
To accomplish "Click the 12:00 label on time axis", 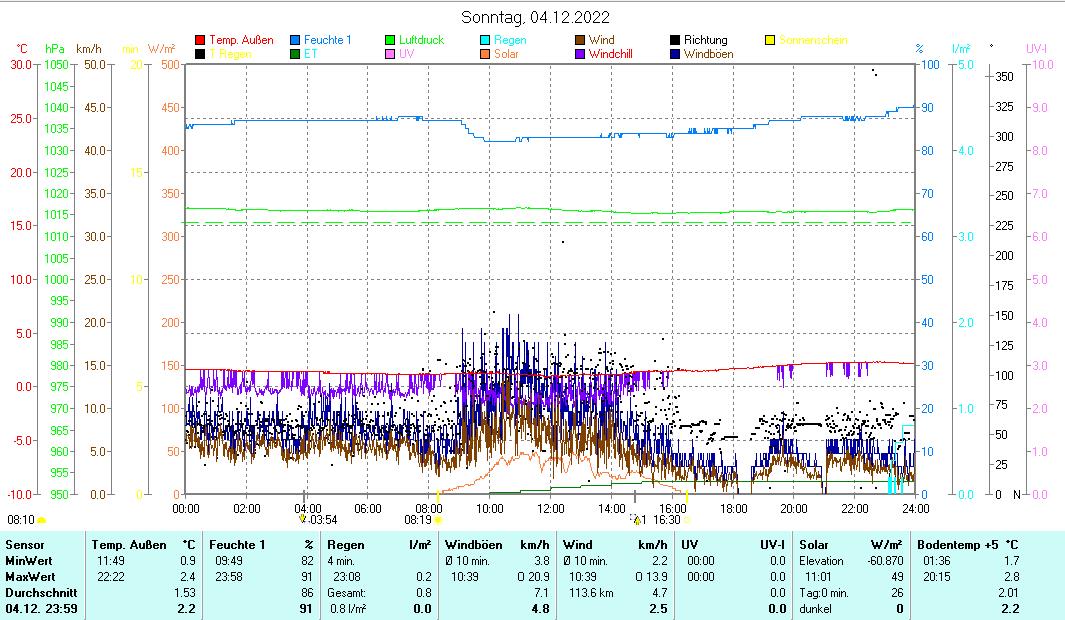I will (550, 508).
